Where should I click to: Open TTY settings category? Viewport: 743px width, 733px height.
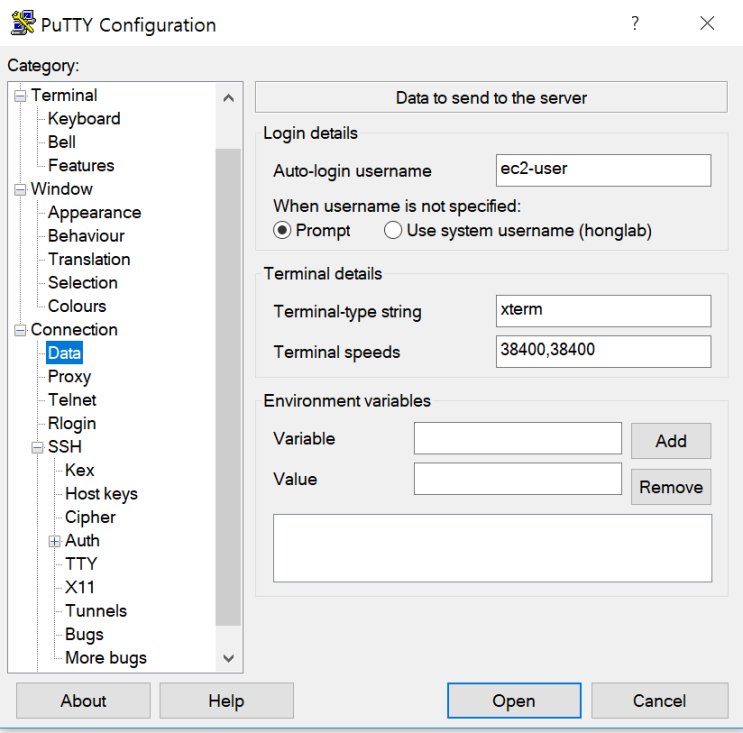point(81,564)
